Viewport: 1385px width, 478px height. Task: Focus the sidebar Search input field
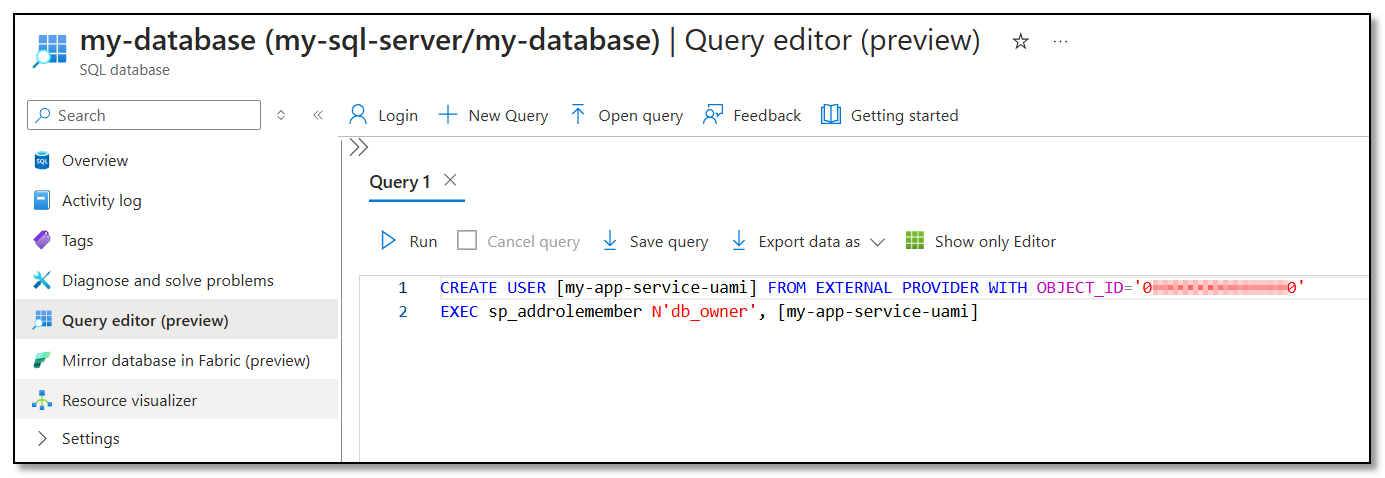pyautogui.click(x=144, y=115)
